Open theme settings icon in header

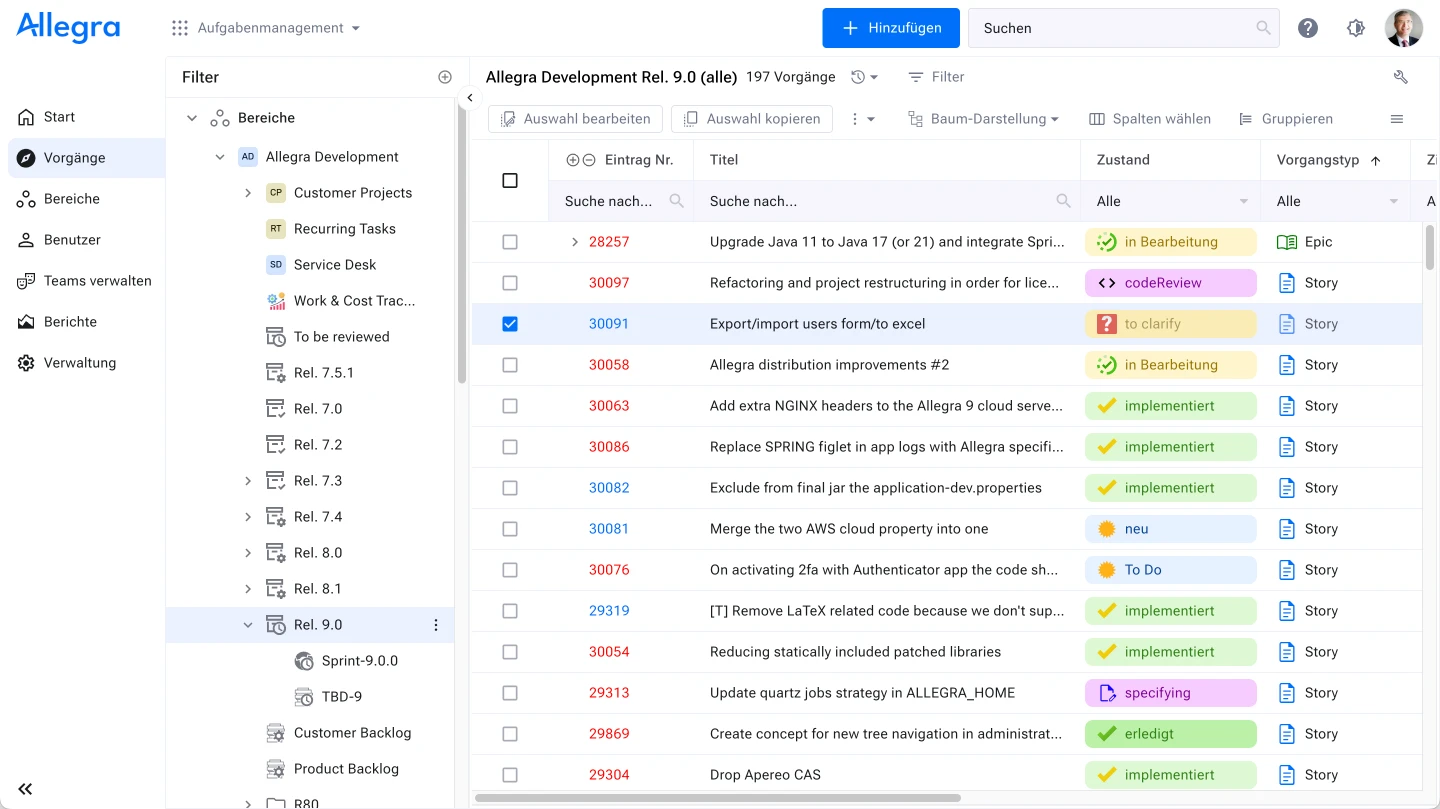(x=1356, y=28)
